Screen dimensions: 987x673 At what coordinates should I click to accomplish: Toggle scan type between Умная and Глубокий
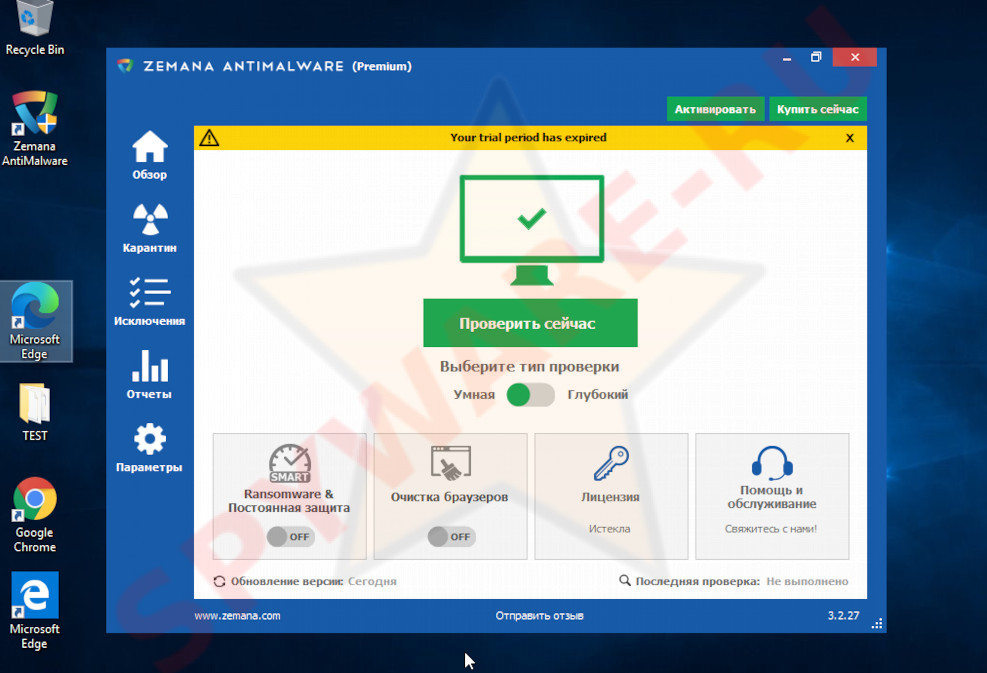pyautogui.click(x=530, y=395)
